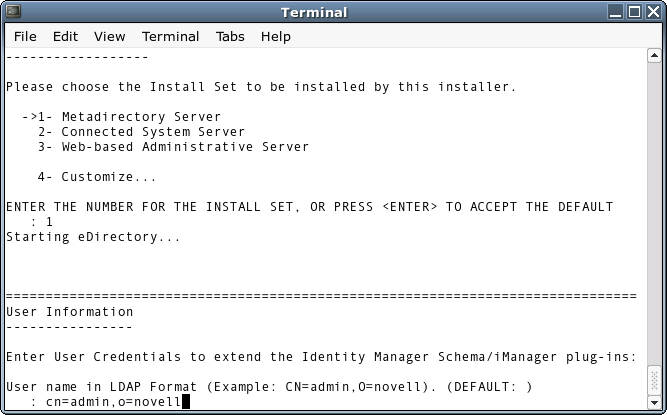Click the 'Metadirectory Server' option line
Viewport: 667px width, 415px height.
click(x=140, y=116)
